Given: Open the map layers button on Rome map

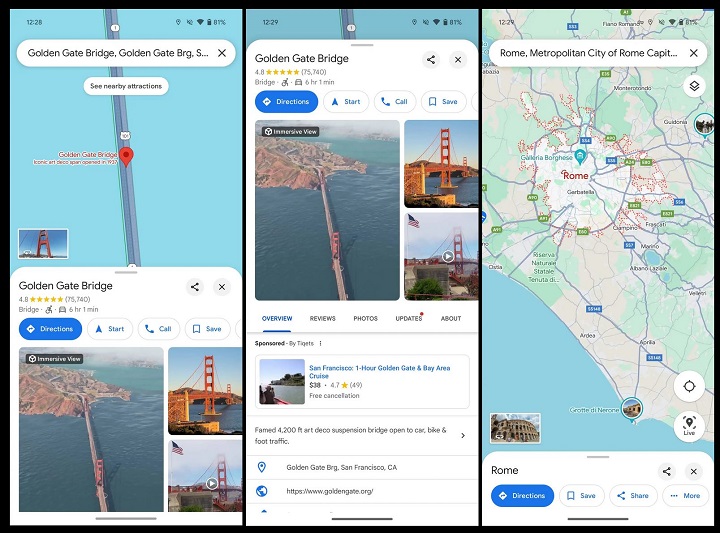Looking at the screenshot, I should 693,87.
